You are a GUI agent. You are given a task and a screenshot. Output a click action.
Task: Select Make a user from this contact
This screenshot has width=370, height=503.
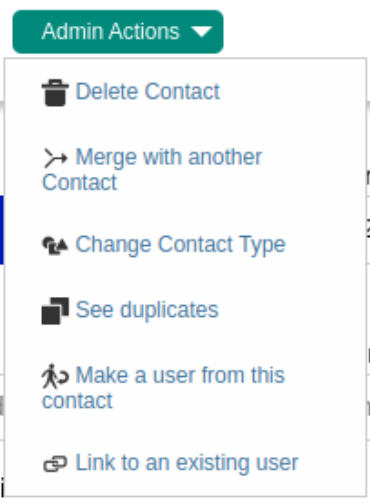tap(163, 388)
